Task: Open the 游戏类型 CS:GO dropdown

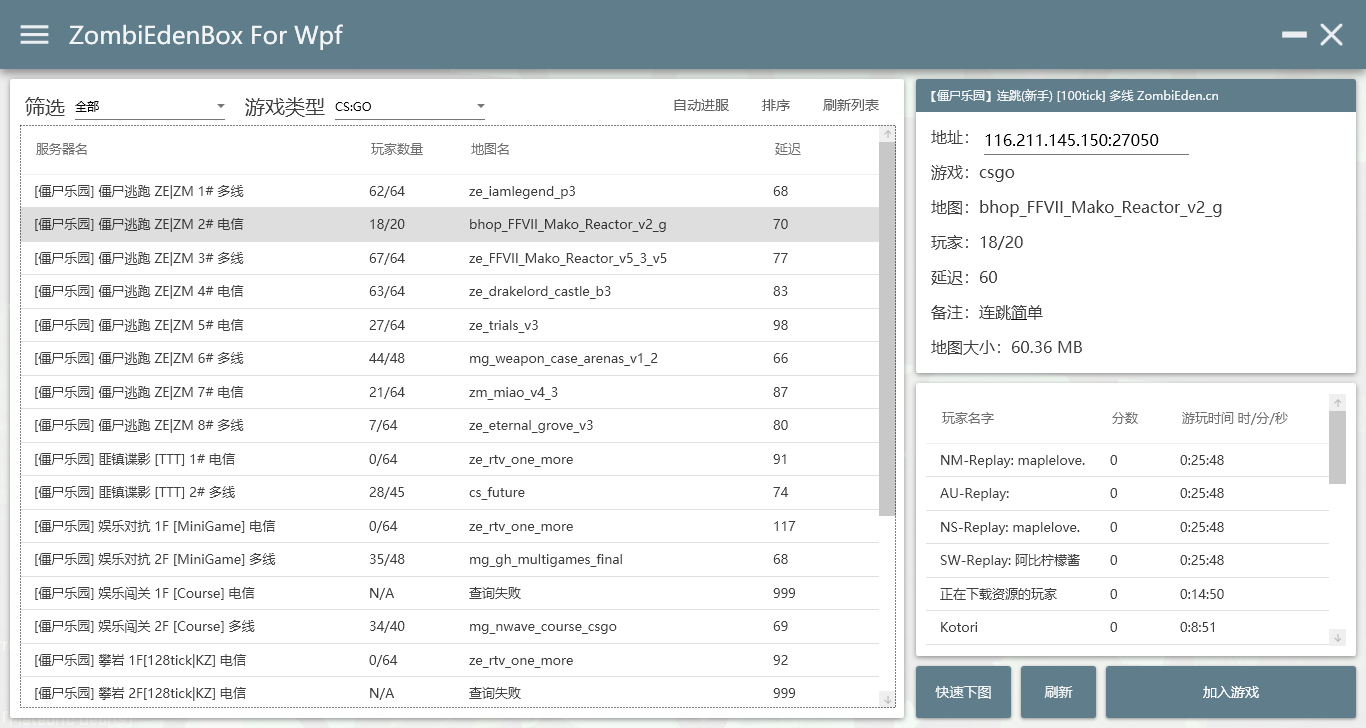Action: 410,107
